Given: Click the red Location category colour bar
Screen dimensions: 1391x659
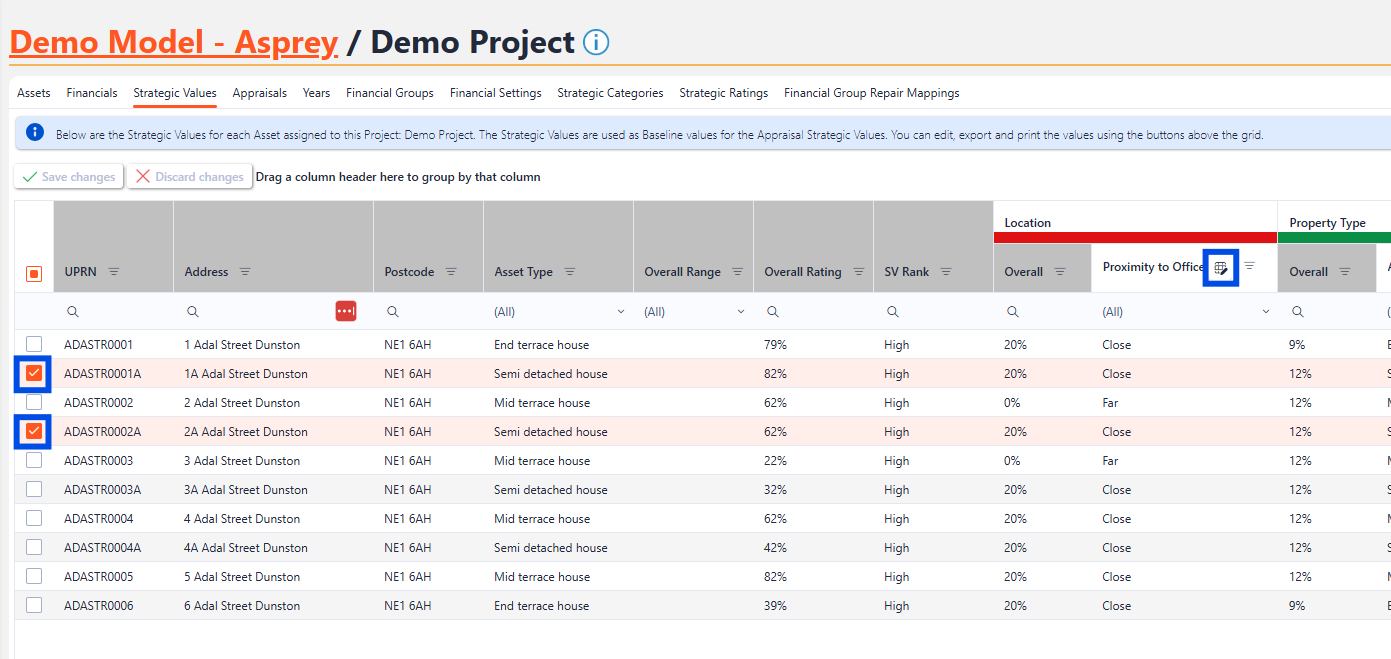Looking at the screenshot, I should click(x=1135, y=238).
